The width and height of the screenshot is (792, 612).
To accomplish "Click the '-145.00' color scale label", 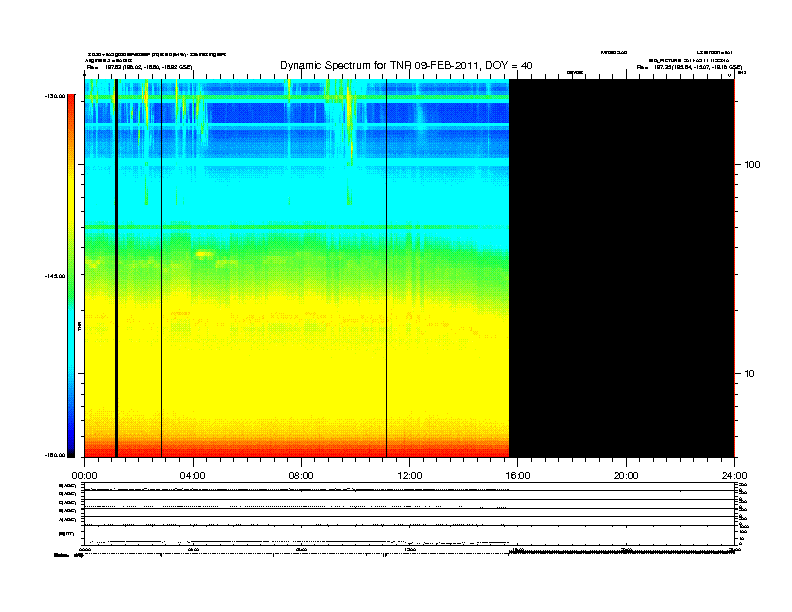I will (55, 276).
